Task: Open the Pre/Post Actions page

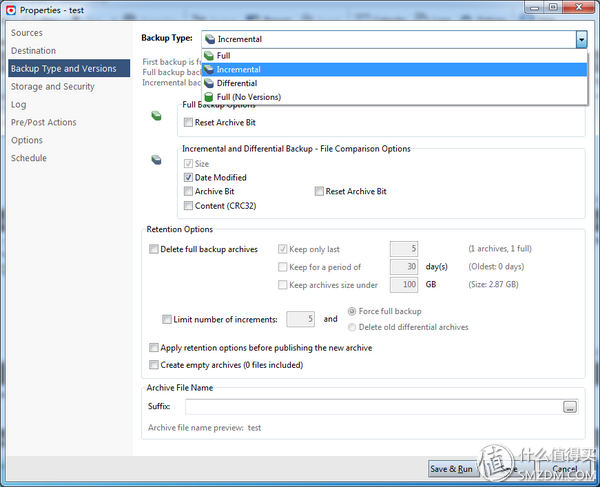Action: (44, 122)
